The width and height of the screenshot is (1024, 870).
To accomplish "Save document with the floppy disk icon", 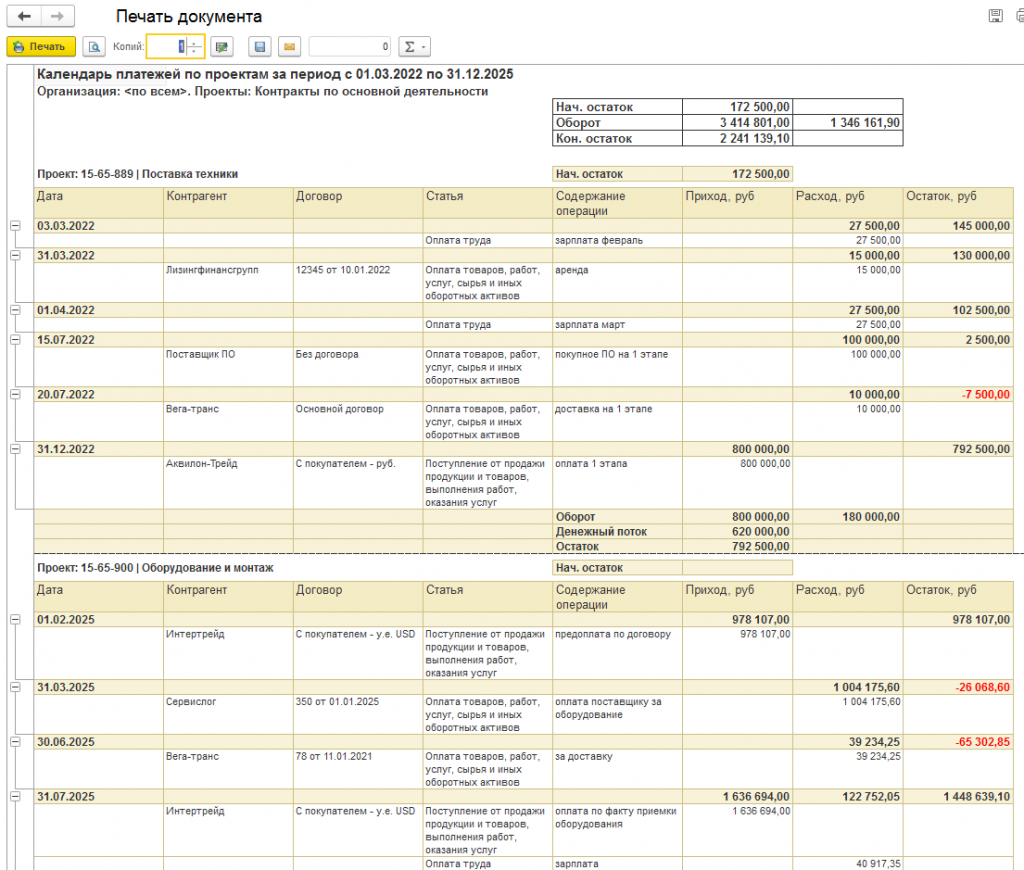I will coord(260,46).
